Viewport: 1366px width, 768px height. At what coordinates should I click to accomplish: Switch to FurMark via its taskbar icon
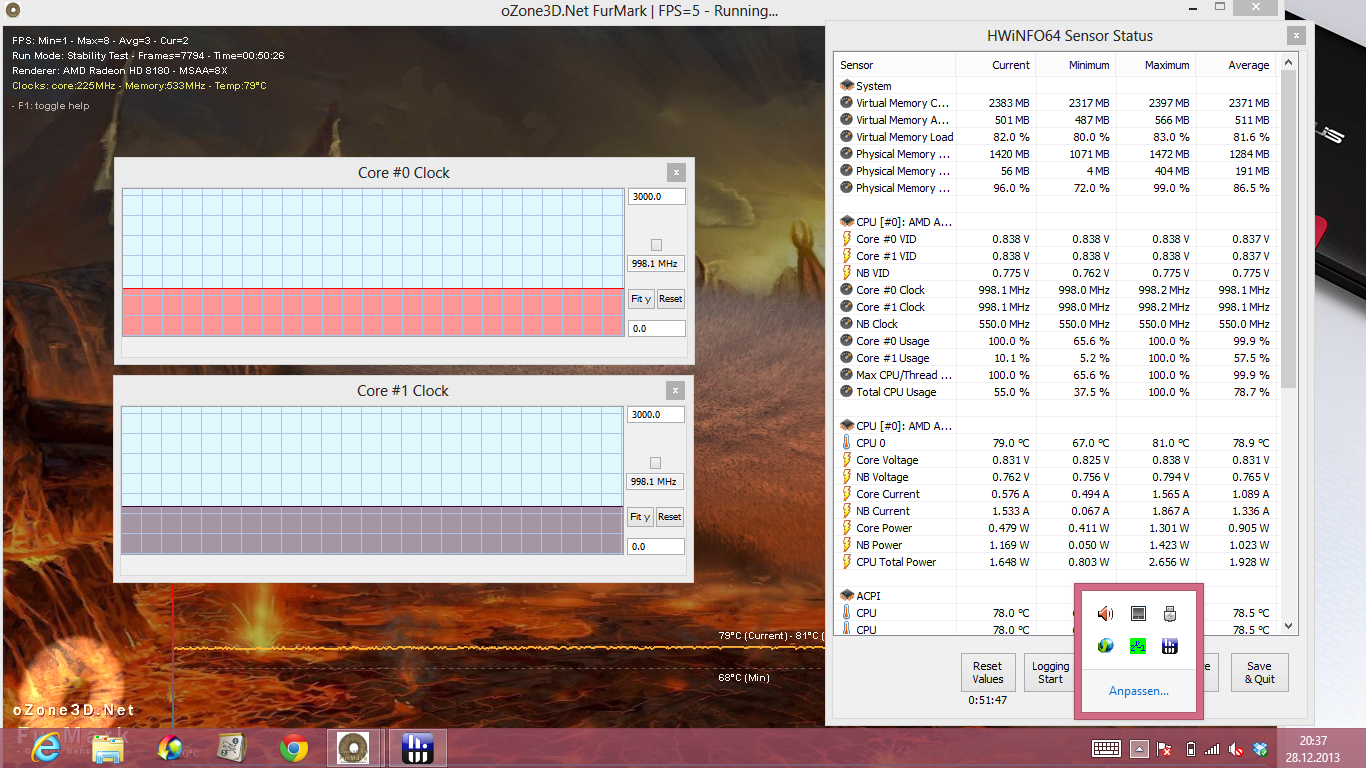click(x=352, y=748)
